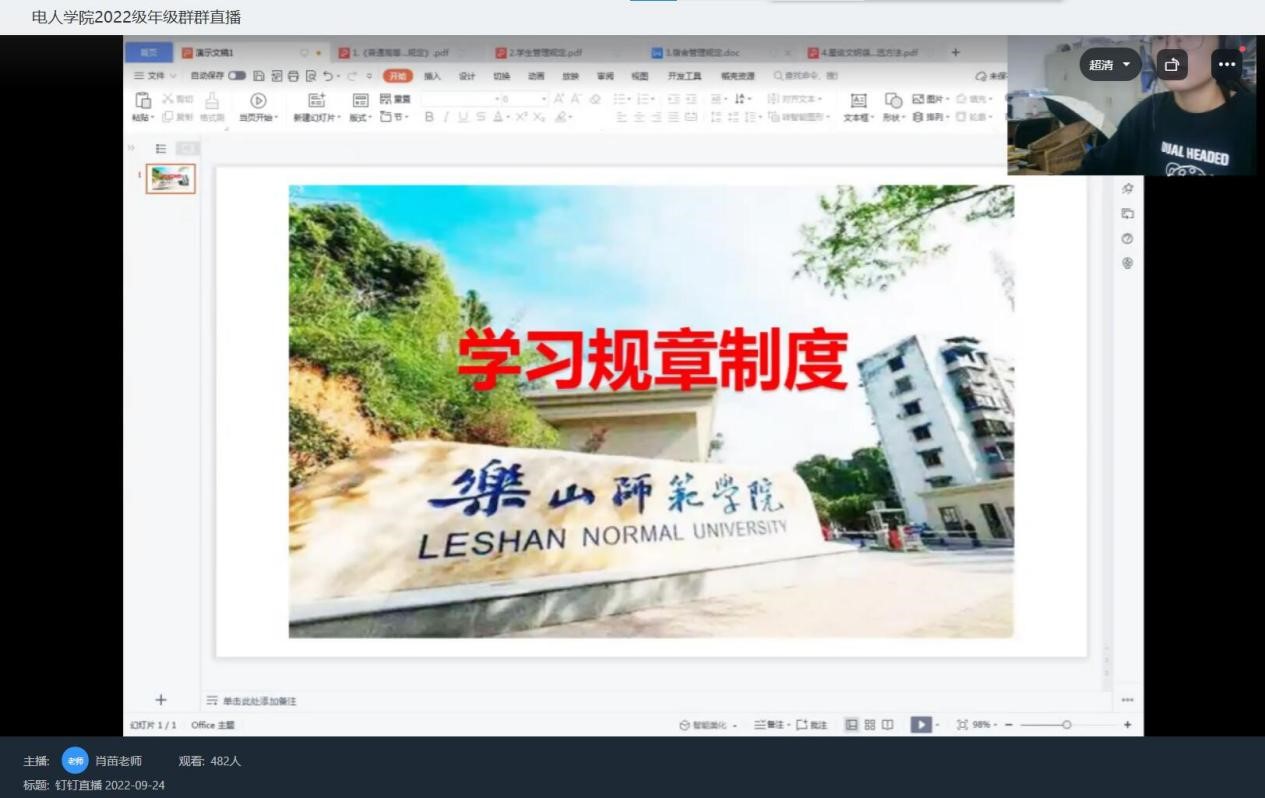Click the plus icon to add slide
The height and width of the screenshot is (798, 1265).
coord(161,700)
